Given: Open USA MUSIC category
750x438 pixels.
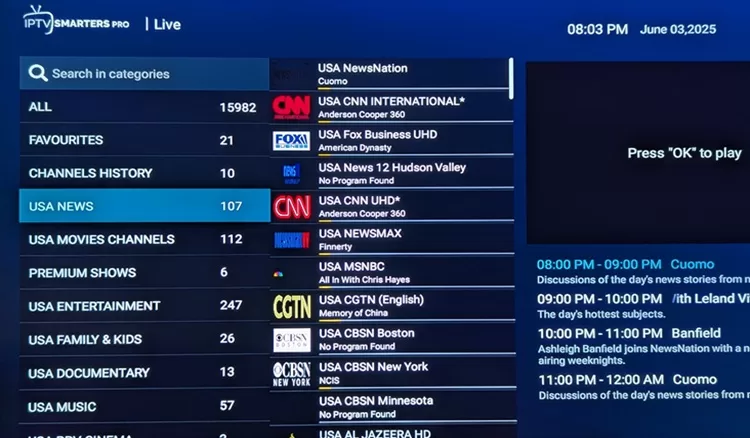Looking at the screenshot, I should [x=144, y=406].
